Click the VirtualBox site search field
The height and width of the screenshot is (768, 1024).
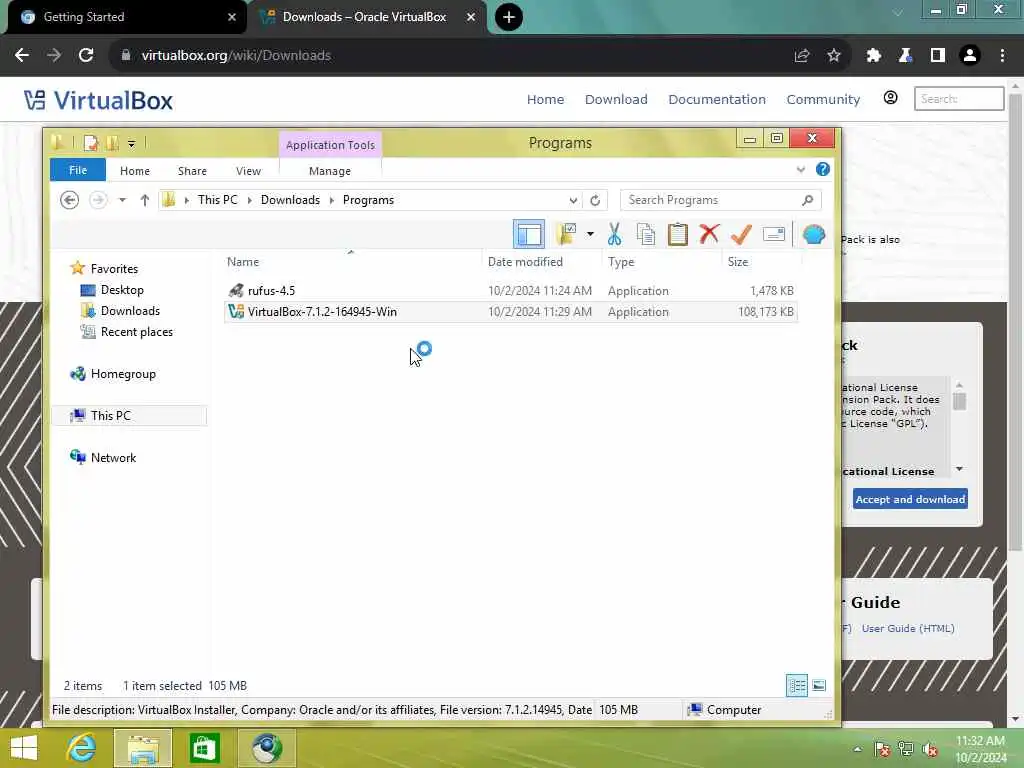click(959, 99)
